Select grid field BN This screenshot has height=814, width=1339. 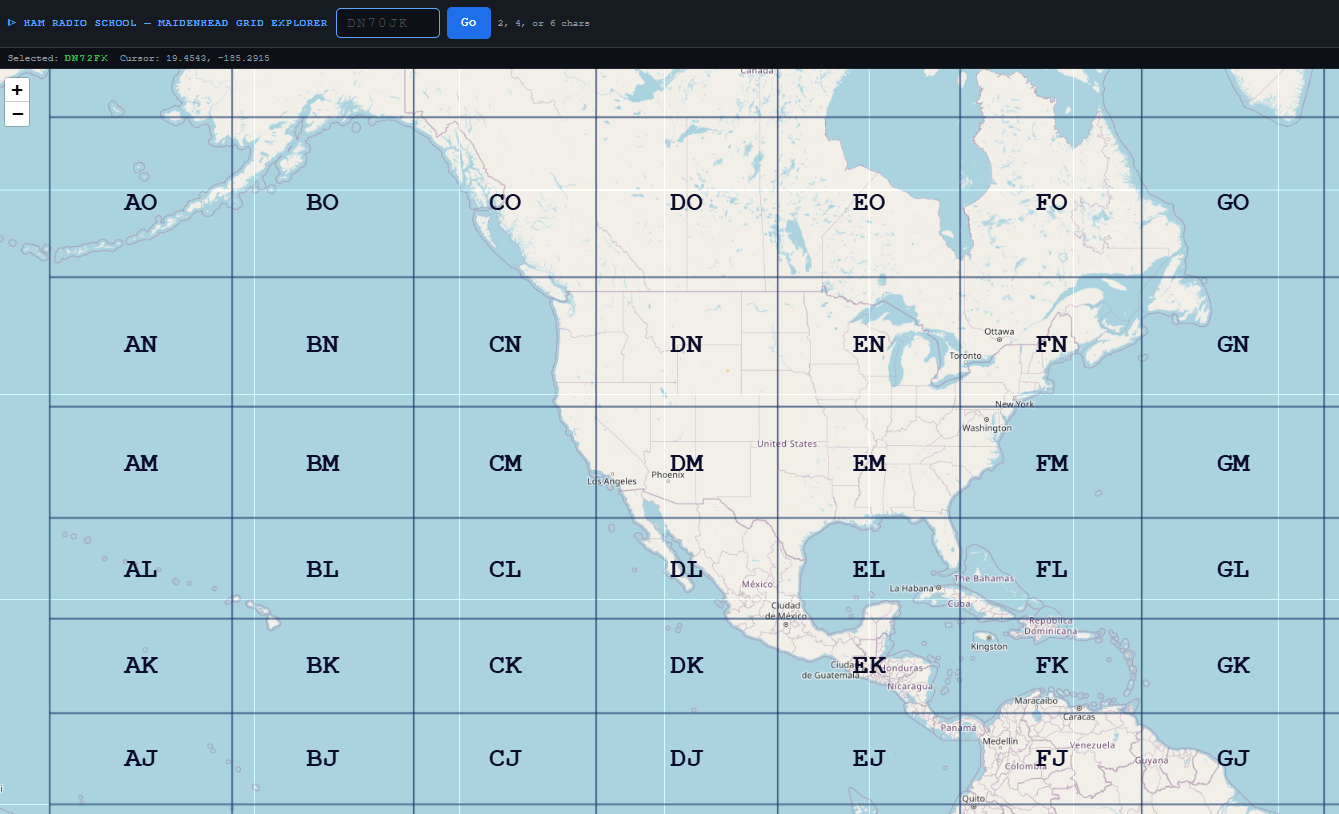tap(323, 342)
